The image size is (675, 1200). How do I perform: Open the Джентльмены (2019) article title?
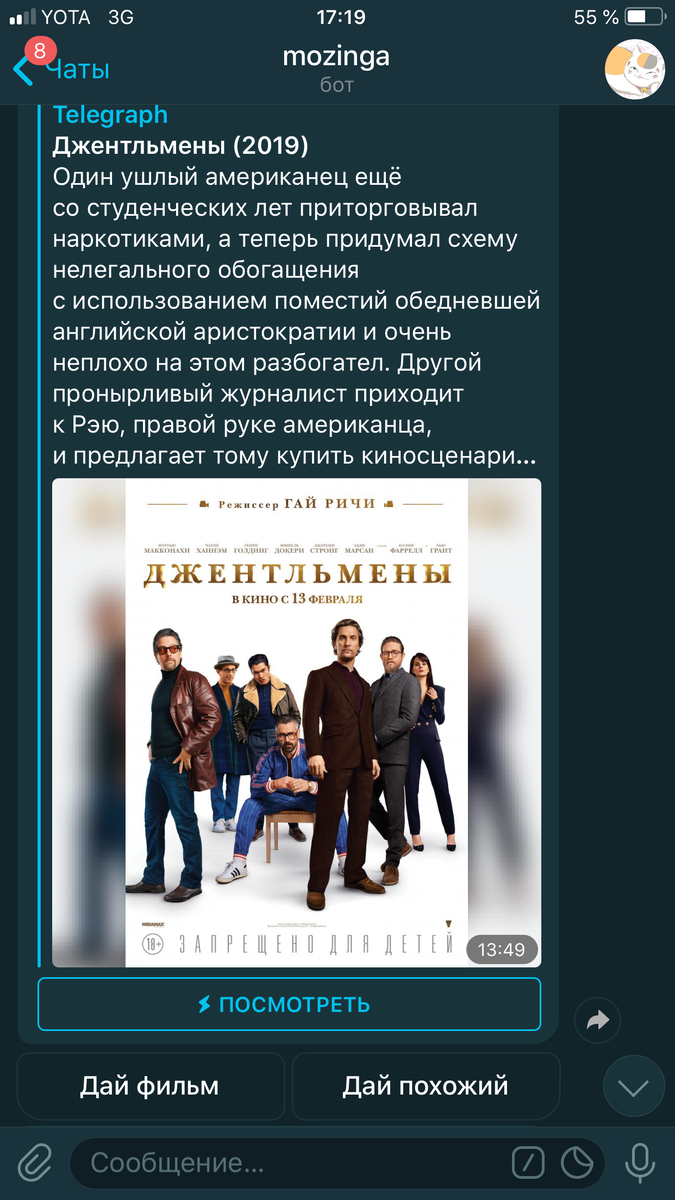click(180, 146)
